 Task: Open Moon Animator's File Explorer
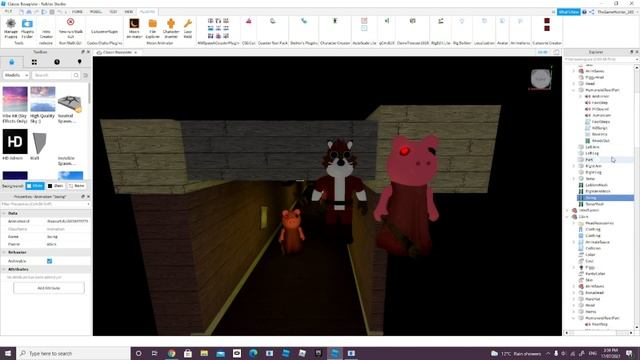[152, 28]
